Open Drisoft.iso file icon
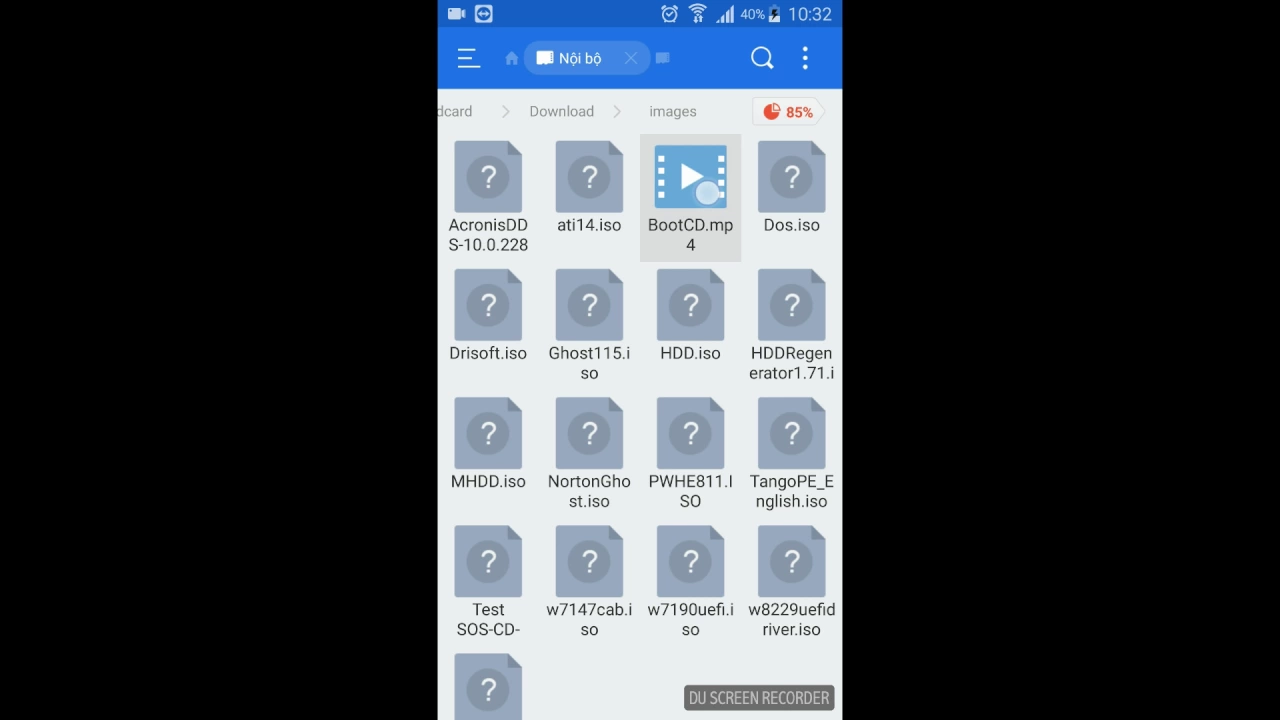This screenshot has width=1280, height=720. pyautogui.click(x=488, y=305)
